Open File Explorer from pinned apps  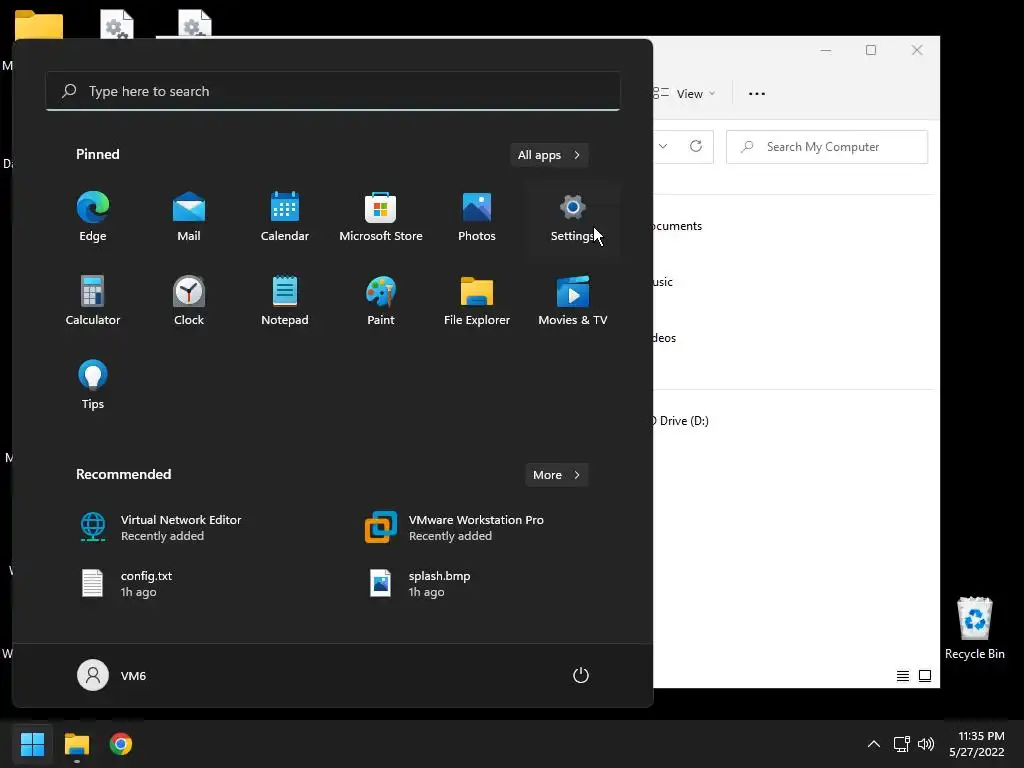click(x=477, y=301)
